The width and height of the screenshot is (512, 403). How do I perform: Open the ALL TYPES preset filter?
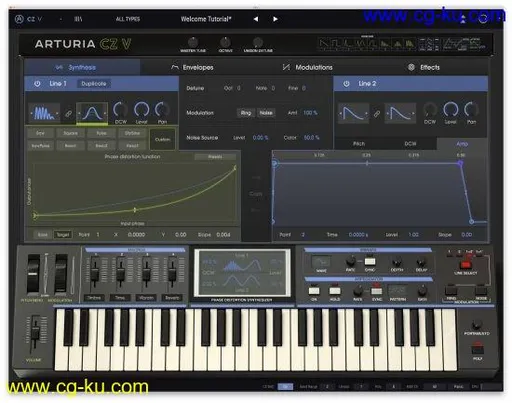[128, 19]
